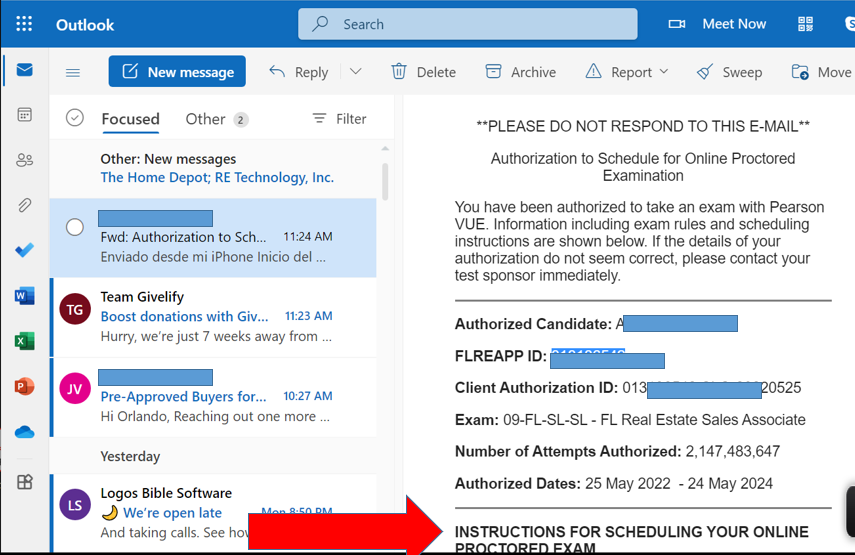
Task: Select checkbox for Fwd: Authorization email
Action: coord(75,227)
